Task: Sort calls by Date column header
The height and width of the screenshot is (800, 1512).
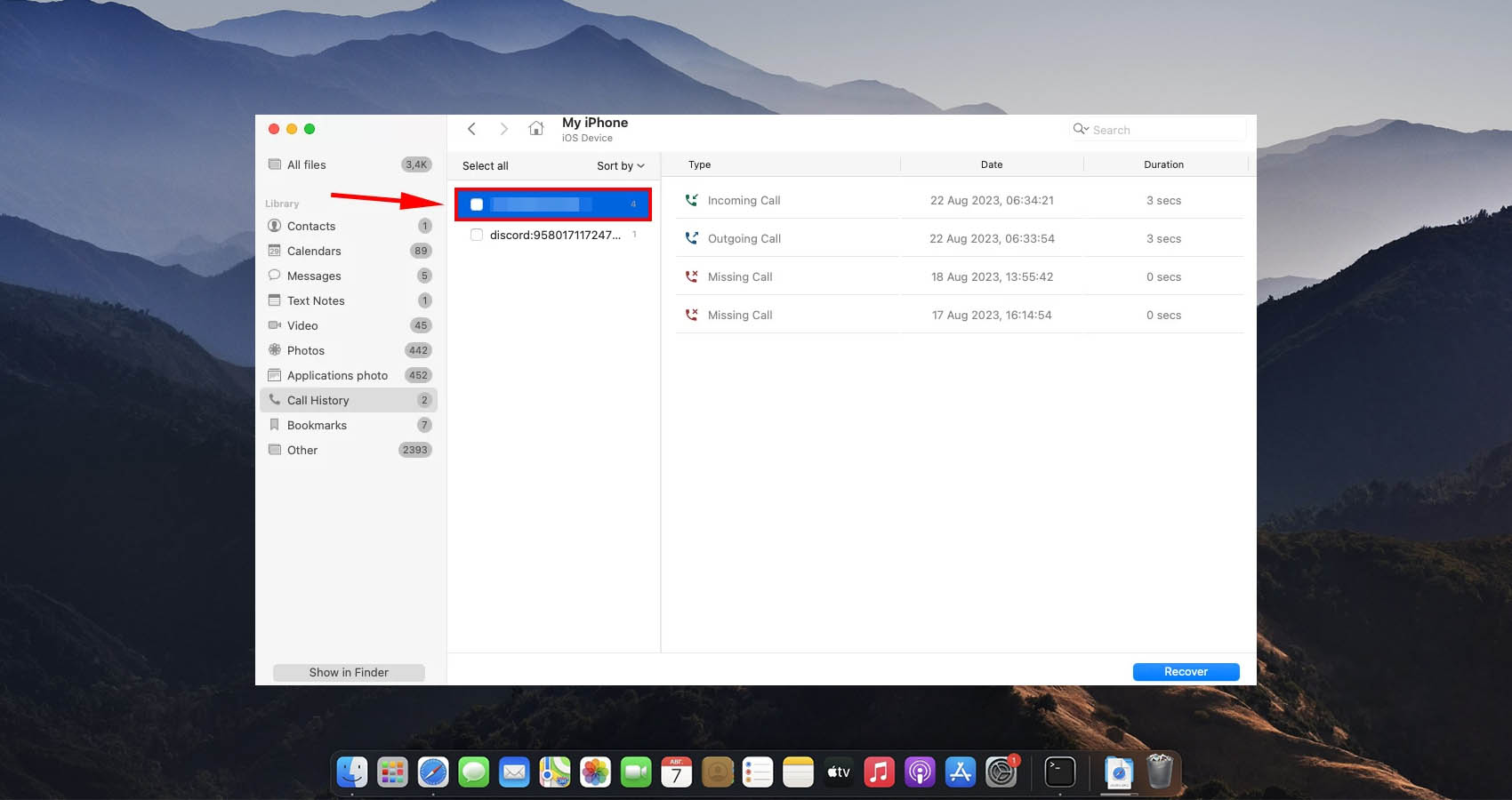Action: (991, 164)
